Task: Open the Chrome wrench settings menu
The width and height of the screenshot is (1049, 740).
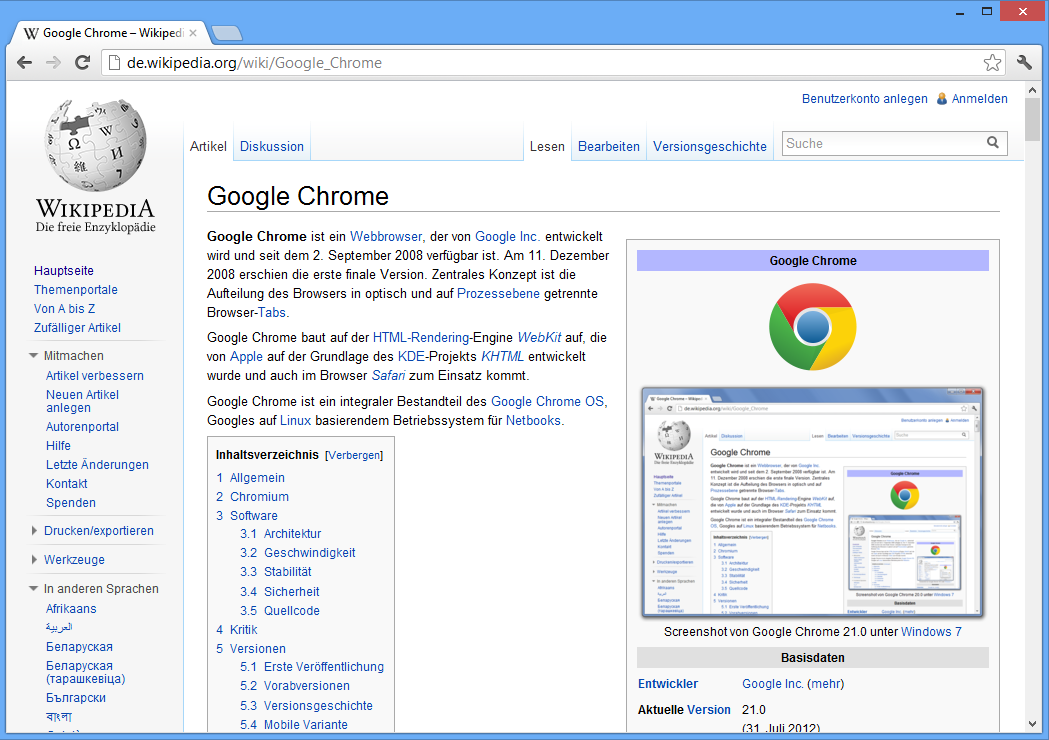Action: click(x=1024, y=63)
